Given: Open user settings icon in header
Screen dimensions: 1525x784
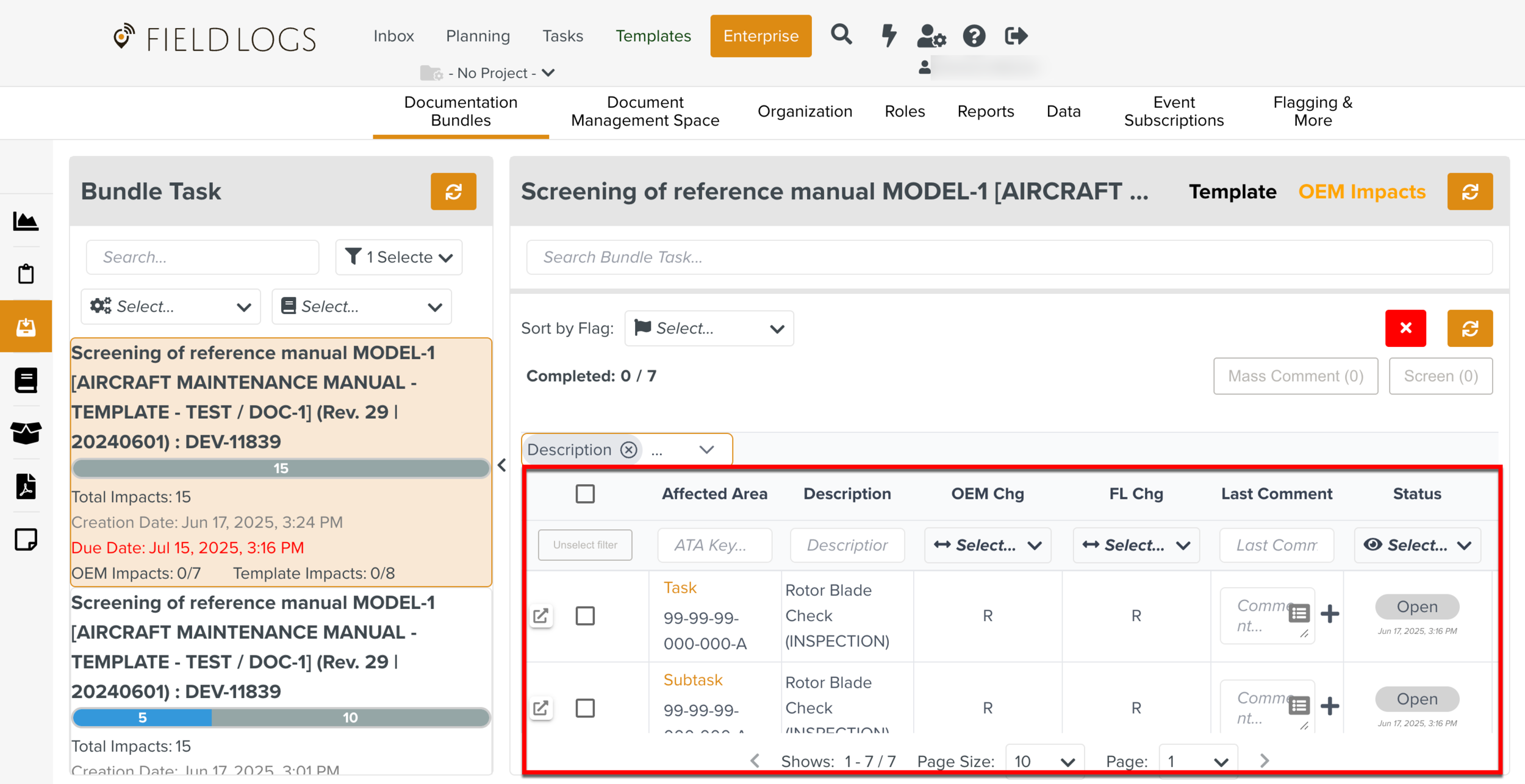Looking at the screenshot, I should tap(931, 36).
